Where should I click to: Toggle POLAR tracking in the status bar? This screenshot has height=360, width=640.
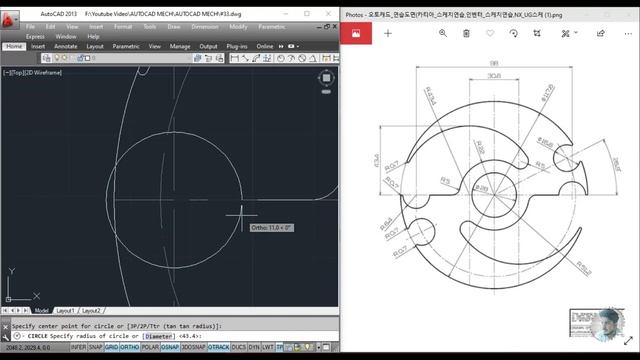[150, 347]
